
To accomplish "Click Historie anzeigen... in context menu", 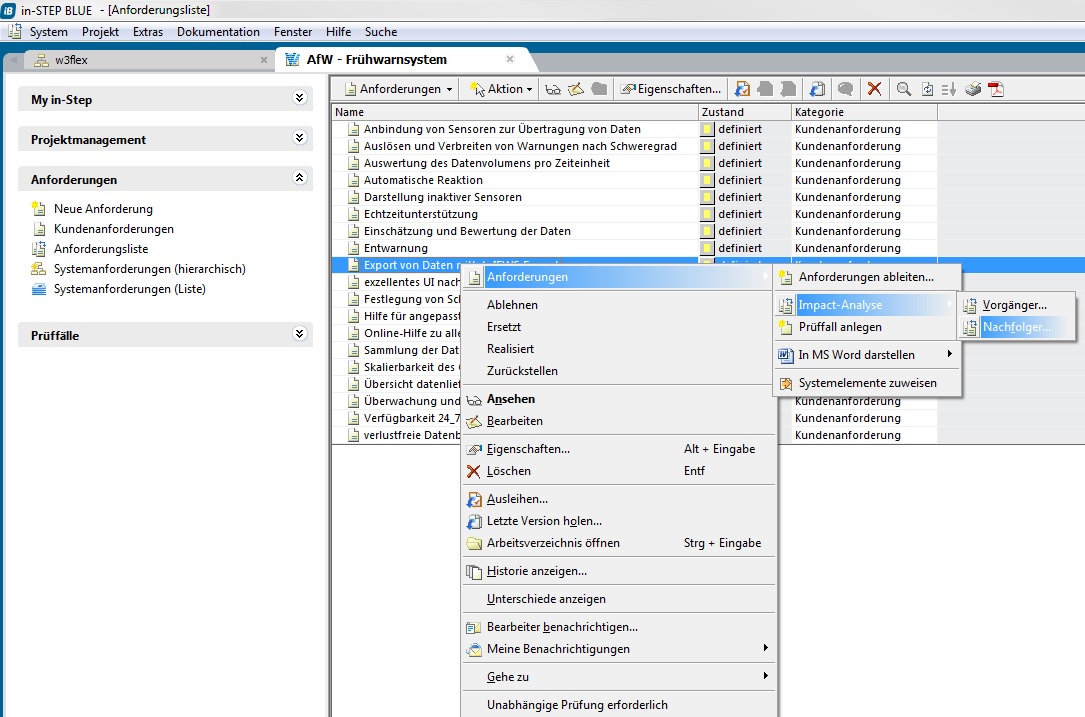I will [x=536, y=571].
